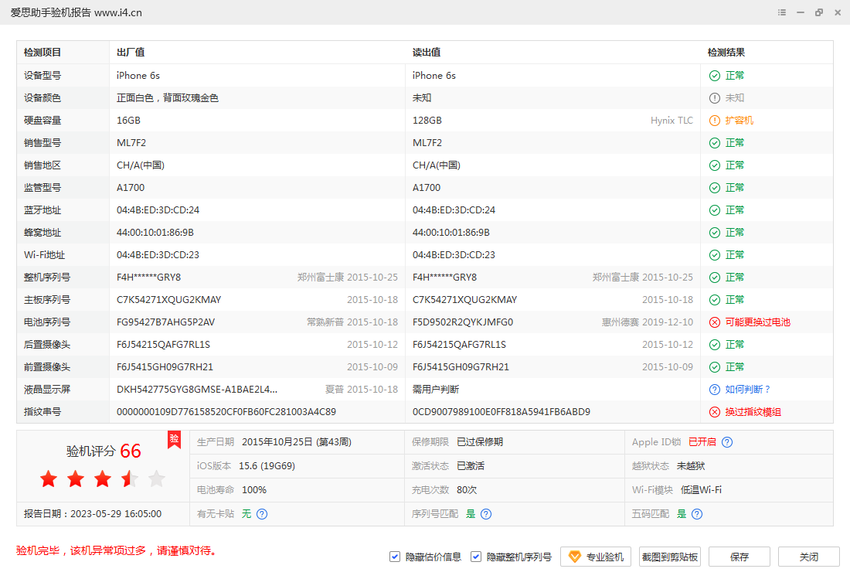
Task: Click the green check icon in 蜂窝地址 row
Action: (714, 233)
